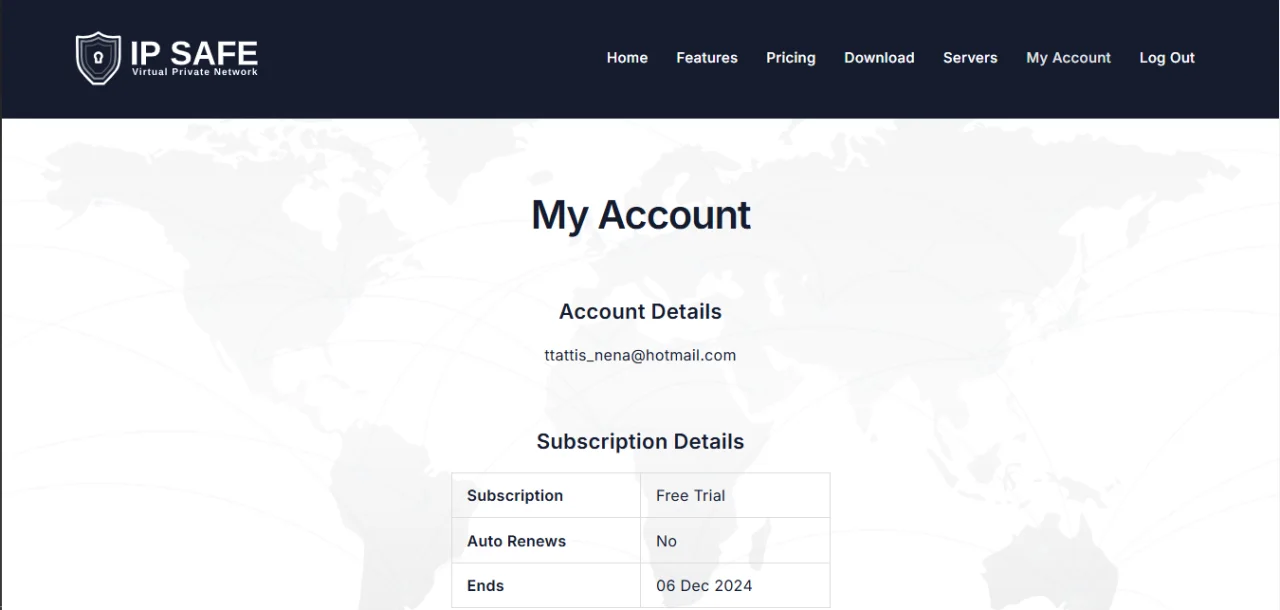
Task: Select the Free Trial value cell
Action: coord(735,495)
